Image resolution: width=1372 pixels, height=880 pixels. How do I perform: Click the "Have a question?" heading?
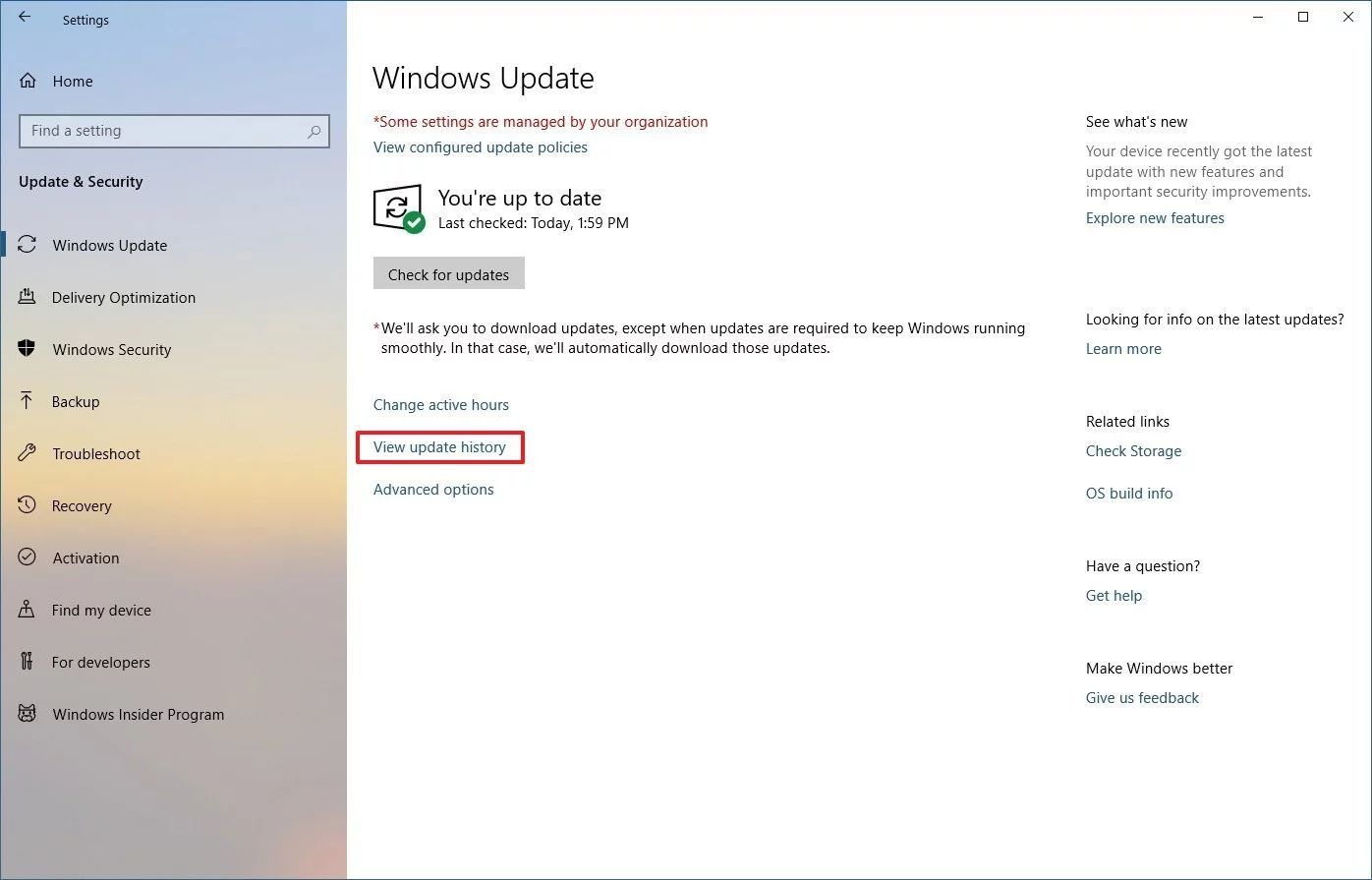click(x=1143, y=566)
